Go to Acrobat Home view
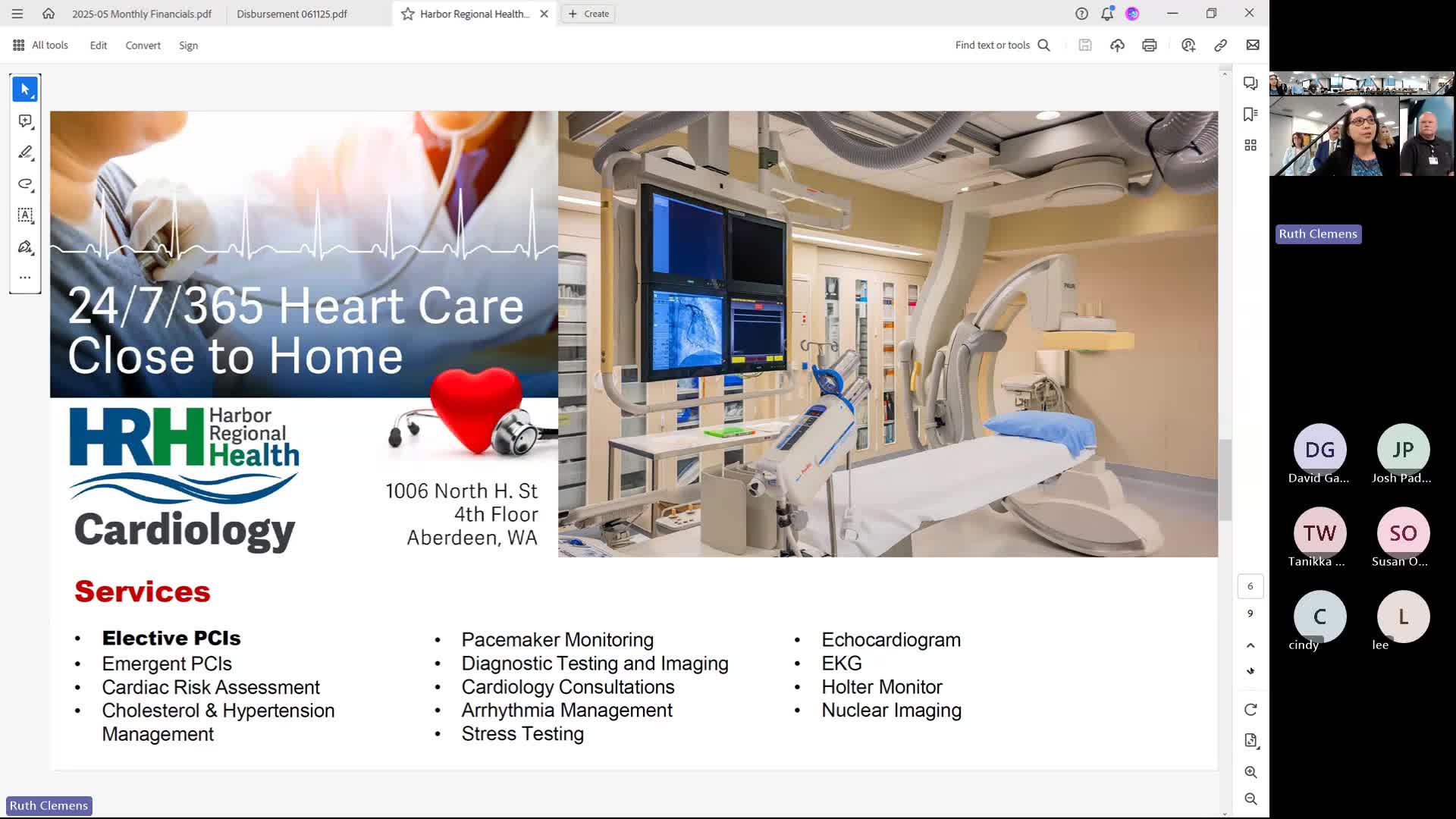Screen dimensions: 1456x819 49,14
